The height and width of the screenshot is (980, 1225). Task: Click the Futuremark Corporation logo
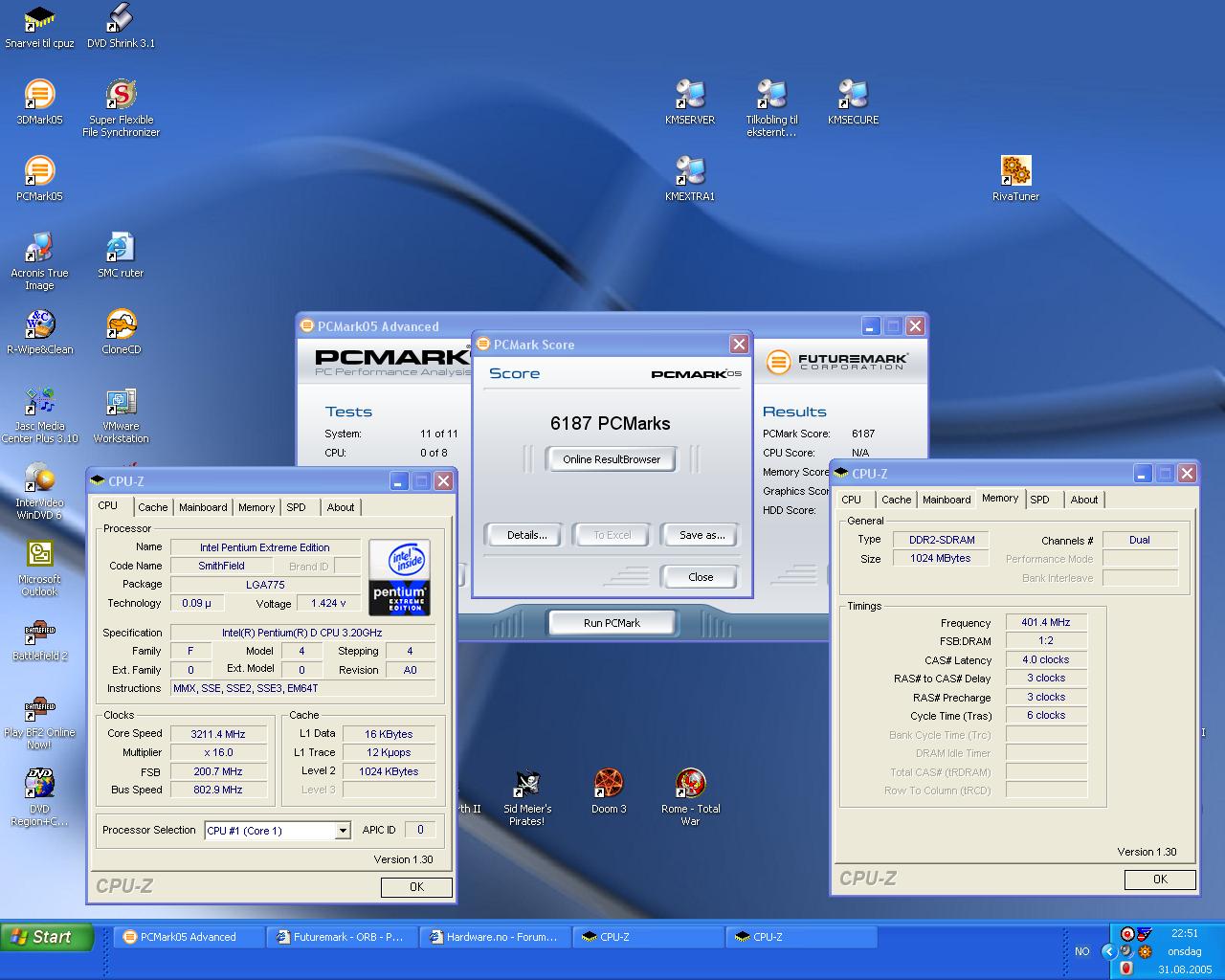(x=839, y=362)
